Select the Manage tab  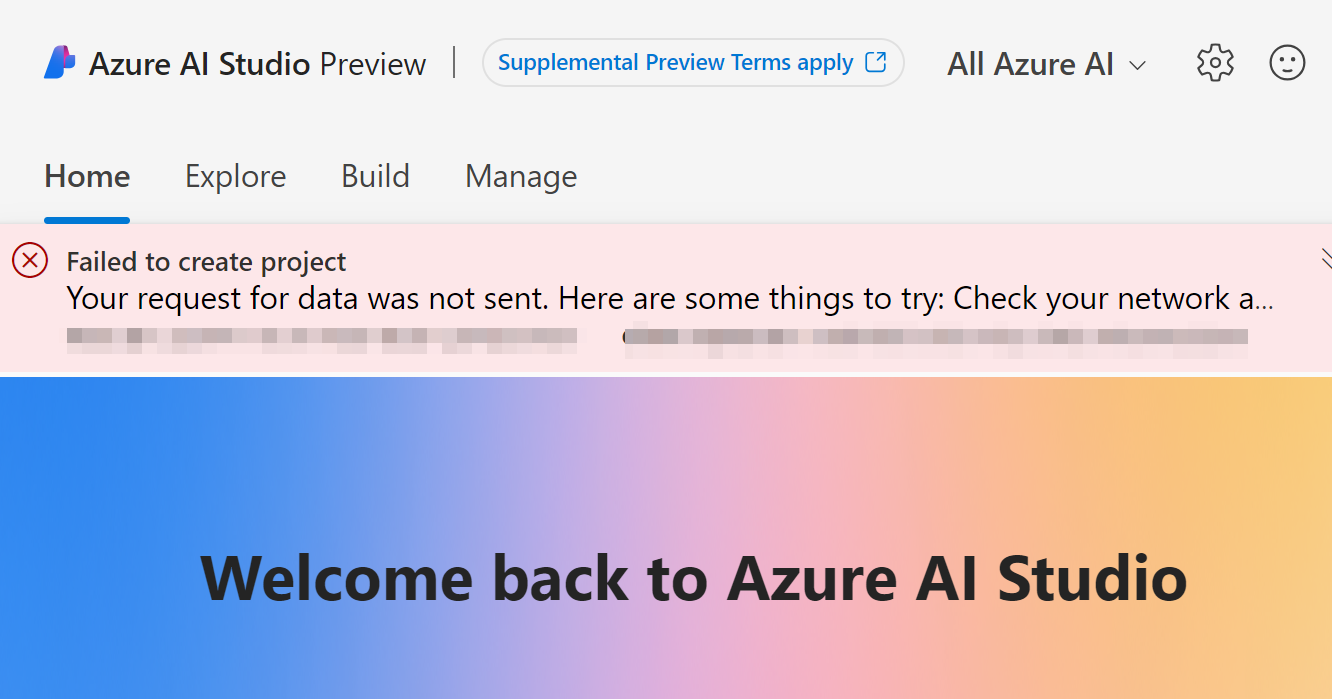521,177
